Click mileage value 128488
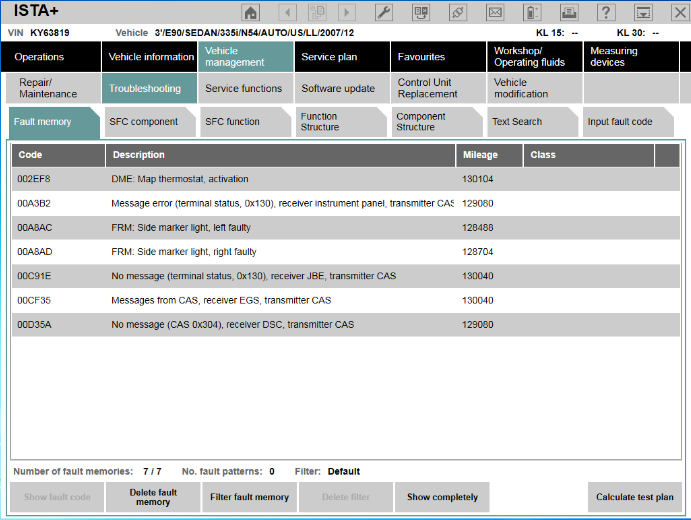 pyautogui.click(x=477, y=228)
